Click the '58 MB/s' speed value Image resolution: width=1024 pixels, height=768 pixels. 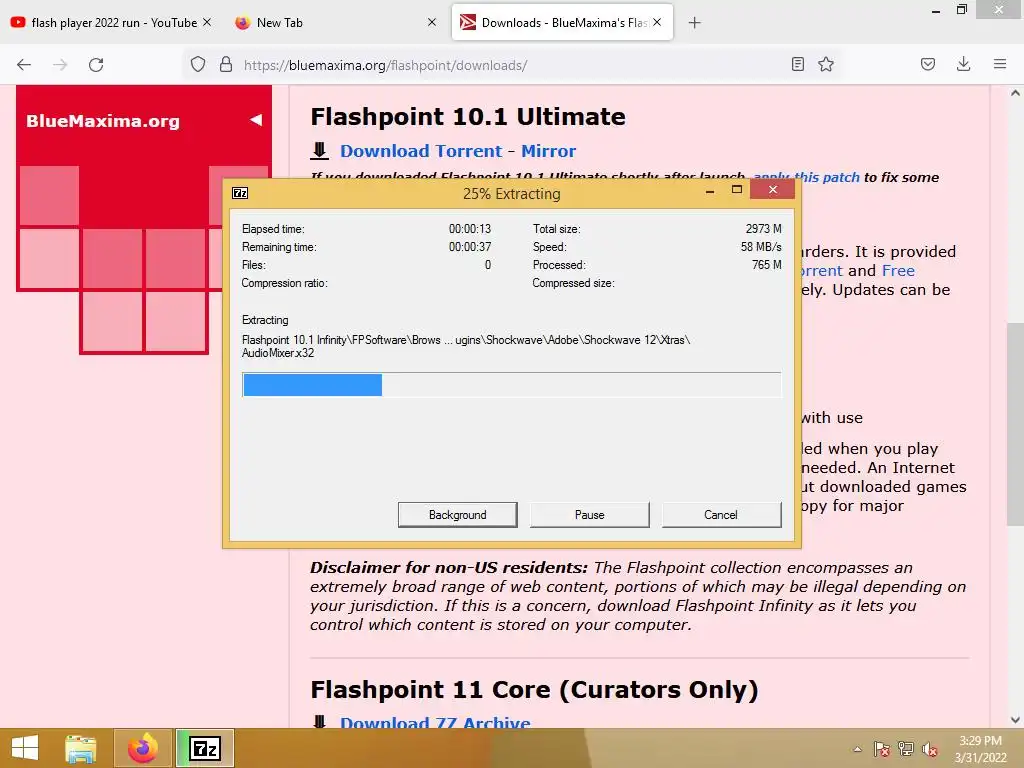(x=761, y=247)
